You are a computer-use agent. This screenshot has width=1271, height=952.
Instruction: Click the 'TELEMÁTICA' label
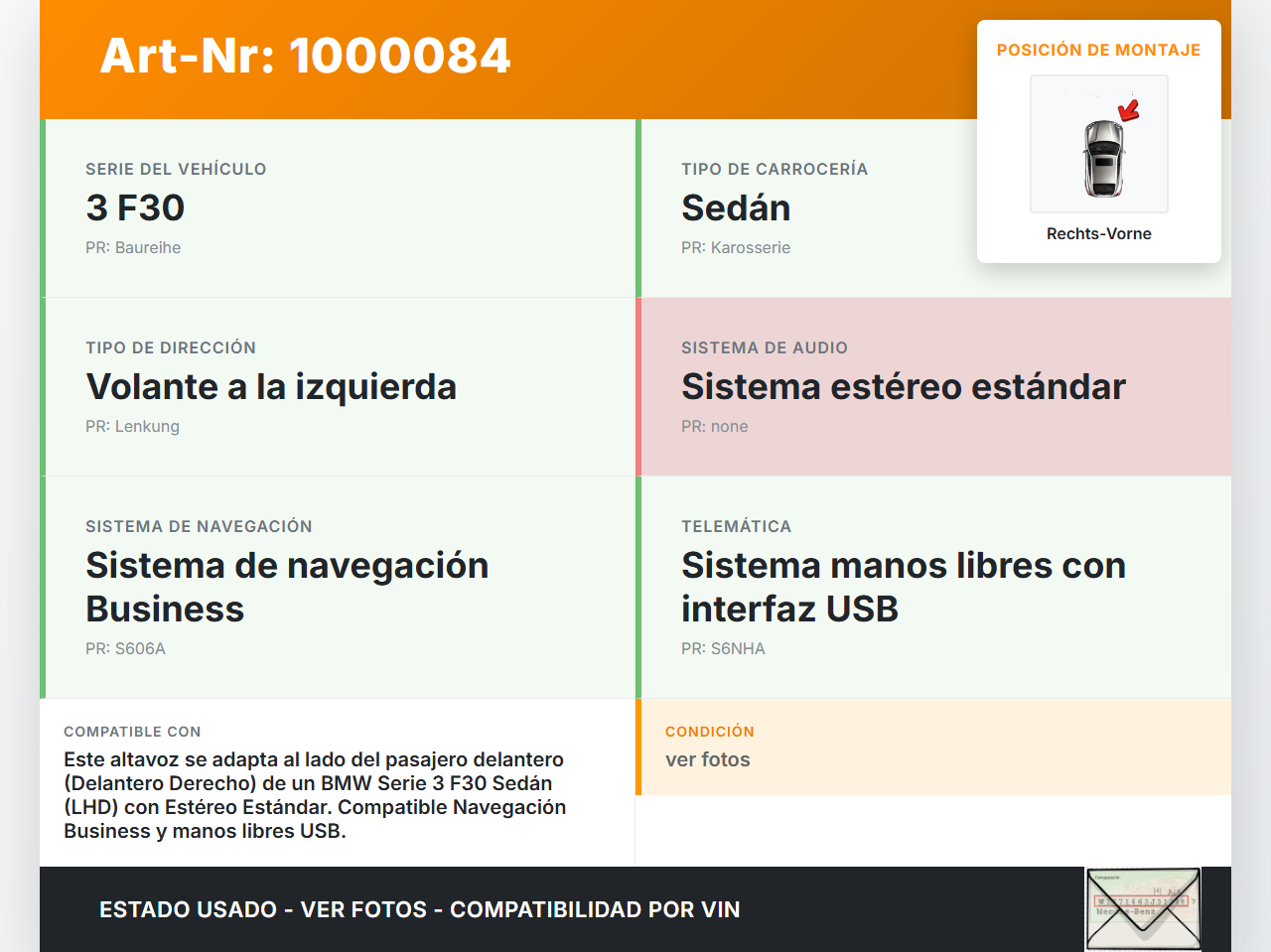(736, 526)
